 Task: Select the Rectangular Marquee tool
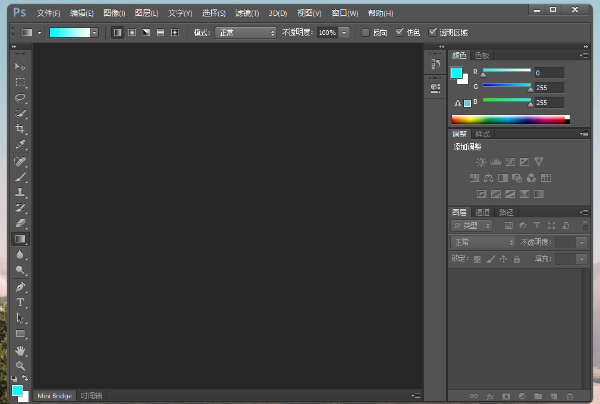20,82
